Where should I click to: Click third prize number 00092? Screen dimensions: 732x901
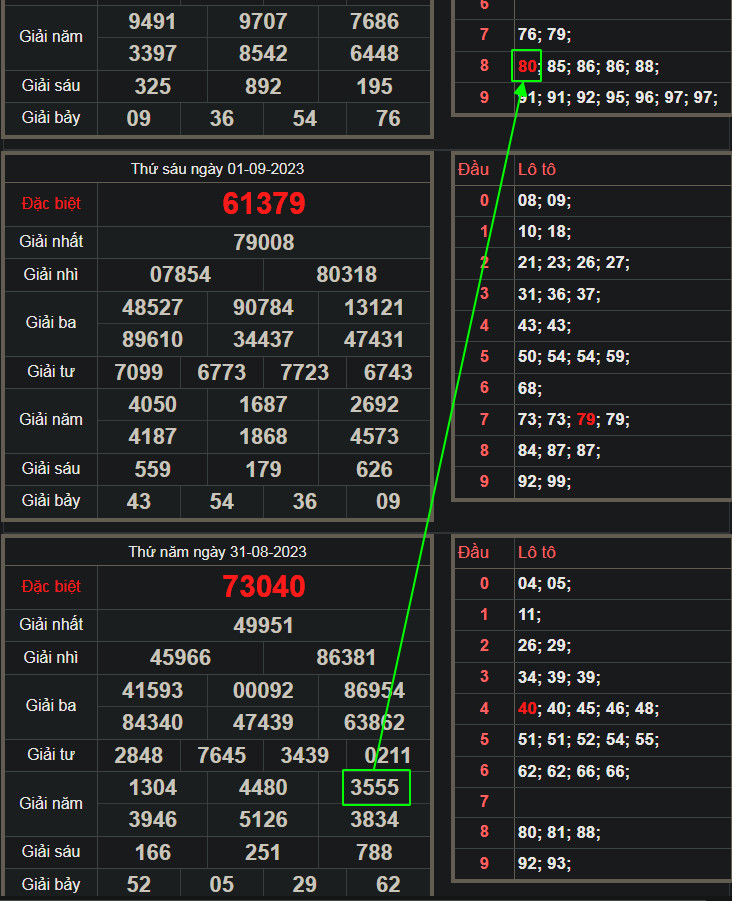(263, 690)
